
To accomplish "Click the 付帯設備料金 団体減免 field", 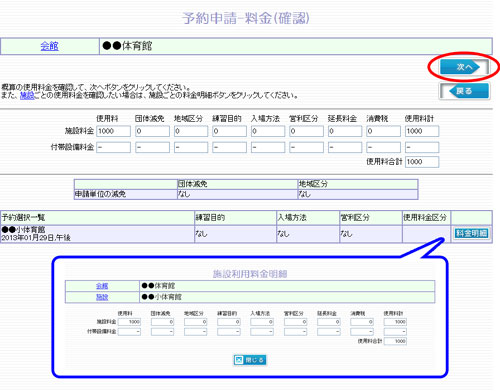I will [x=152, y=147].
